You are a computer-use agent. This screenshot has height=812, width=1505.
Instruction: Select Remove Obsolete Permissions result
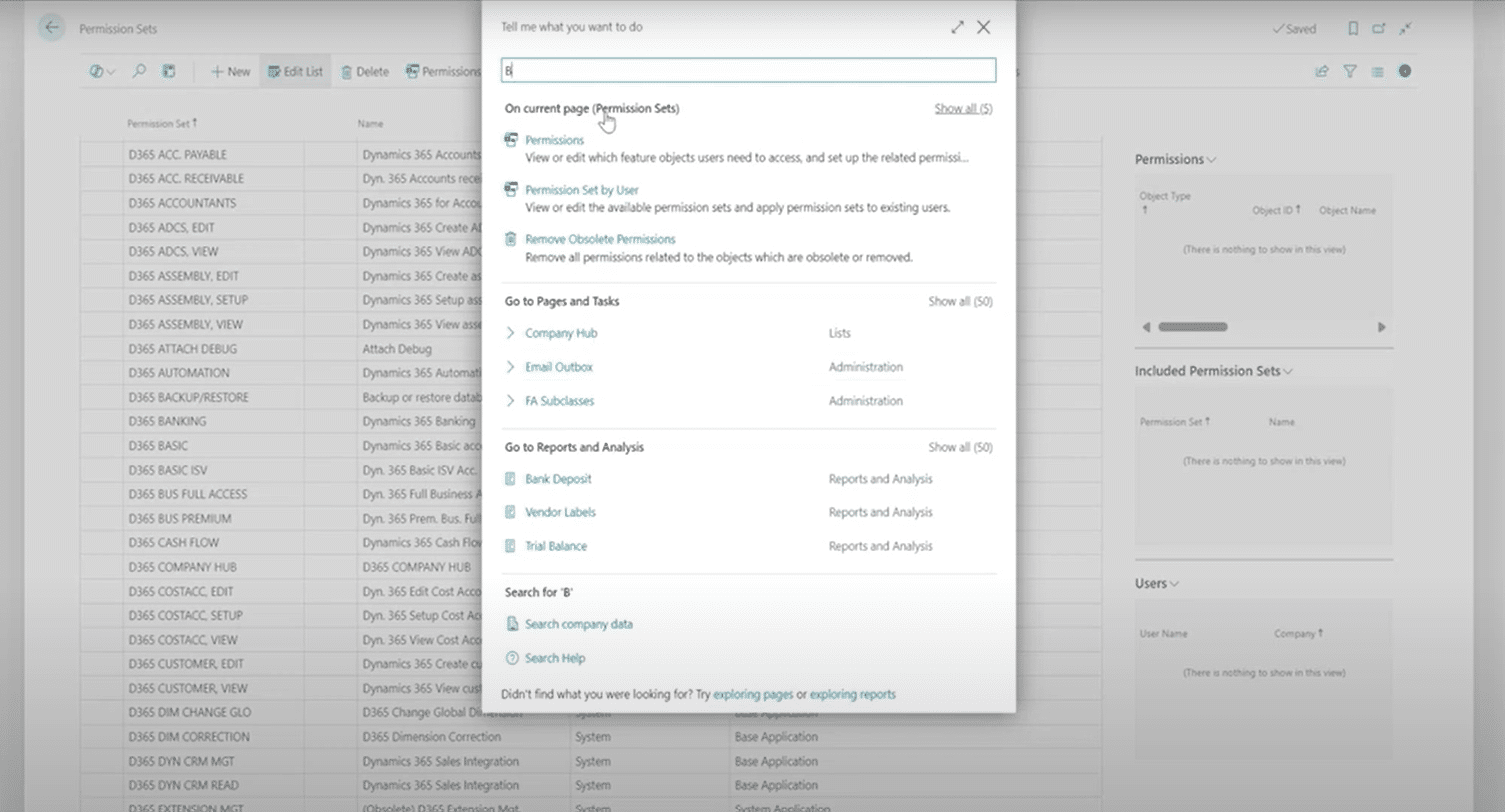600,239
